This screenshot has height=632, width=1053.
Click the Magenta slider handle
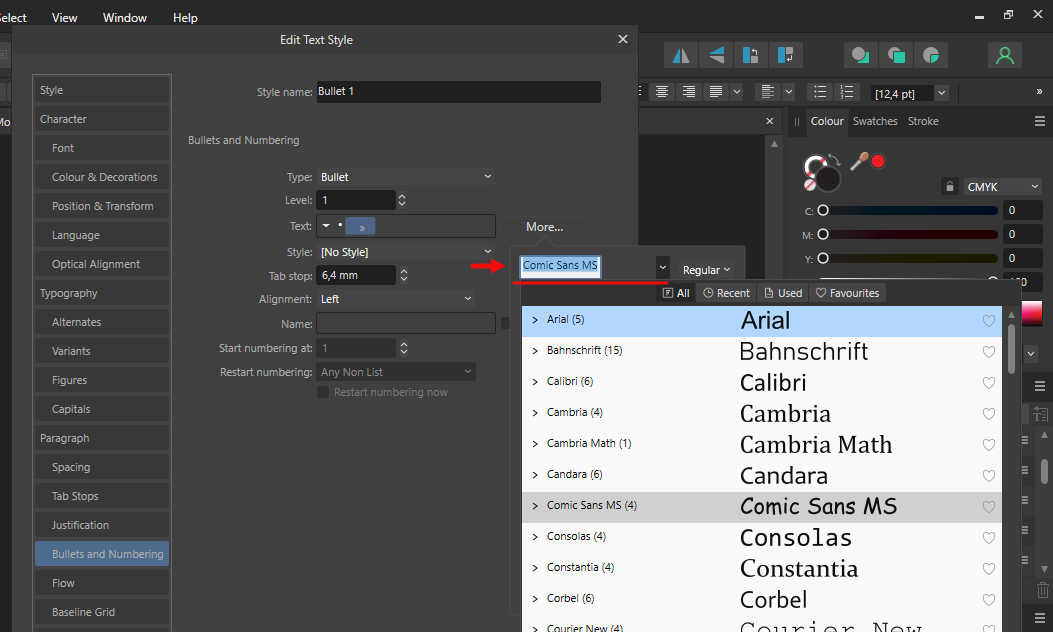pos(823,234)
